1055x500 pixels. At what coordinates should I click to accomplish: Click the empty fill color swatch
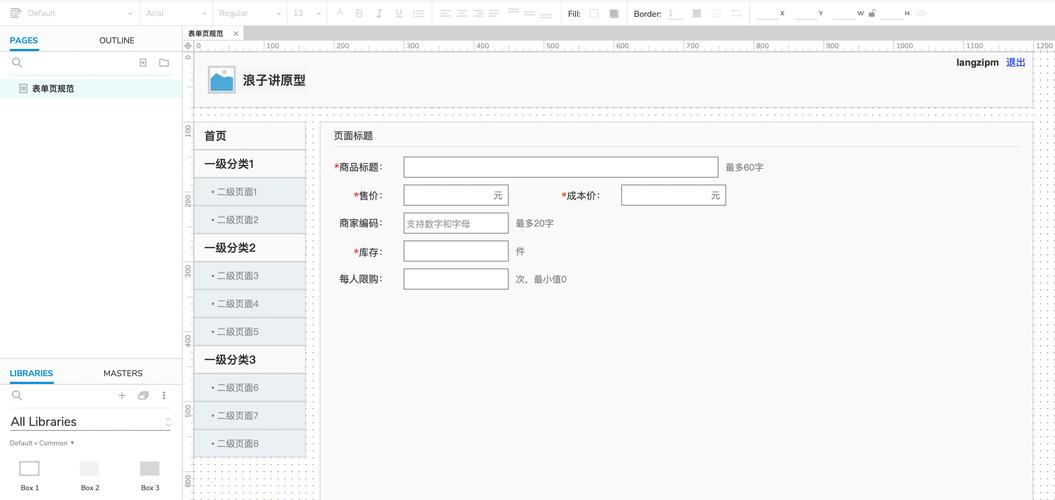point(593,13)
